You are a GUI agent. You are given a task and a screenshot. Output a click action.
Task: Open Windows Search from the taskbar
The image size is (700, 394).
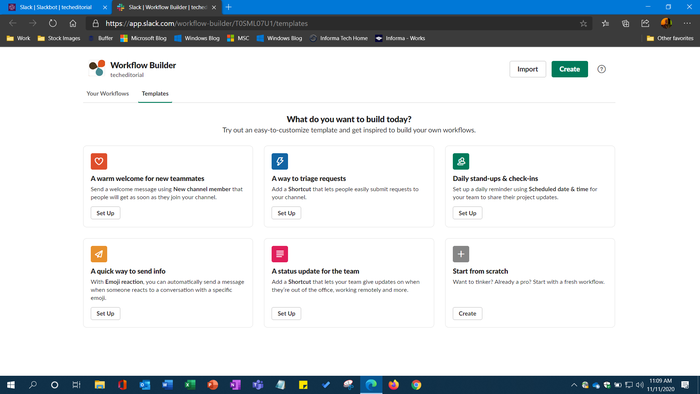point(33,385)
